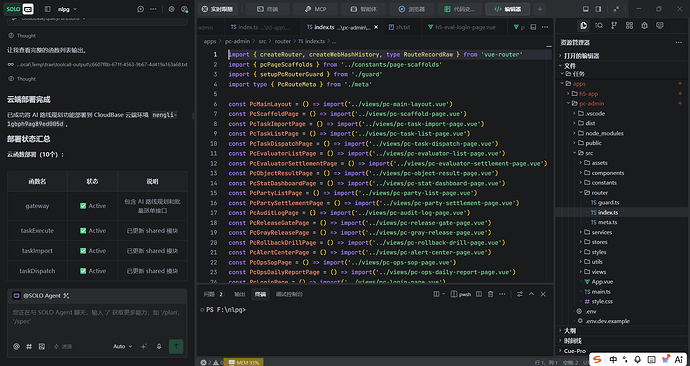This screenshot has width=690, height=366.
Task: Open the settings gear icon
Action: coord(172,9)
